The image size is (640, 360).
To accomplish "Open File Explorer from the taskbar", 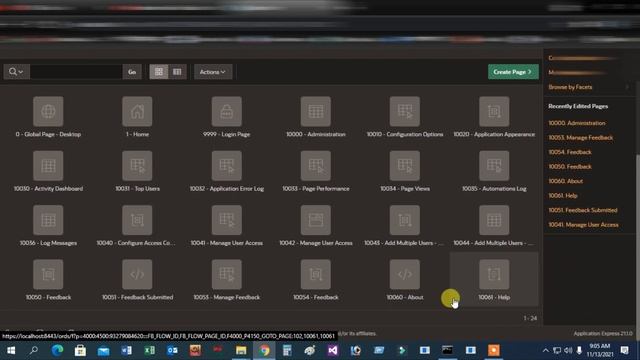I will pos(241,350).
